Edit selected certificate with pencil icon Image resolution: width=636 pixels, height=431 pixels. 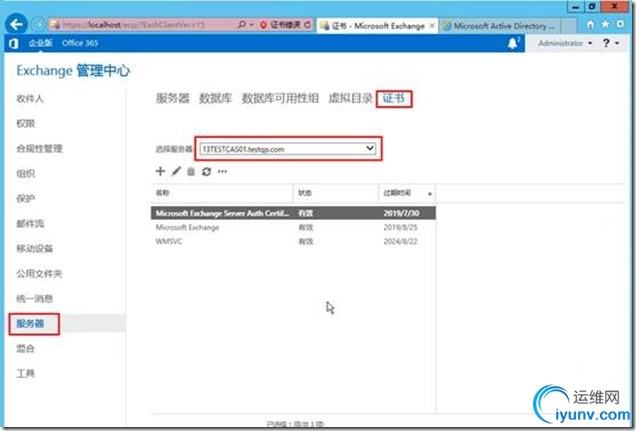176,171
